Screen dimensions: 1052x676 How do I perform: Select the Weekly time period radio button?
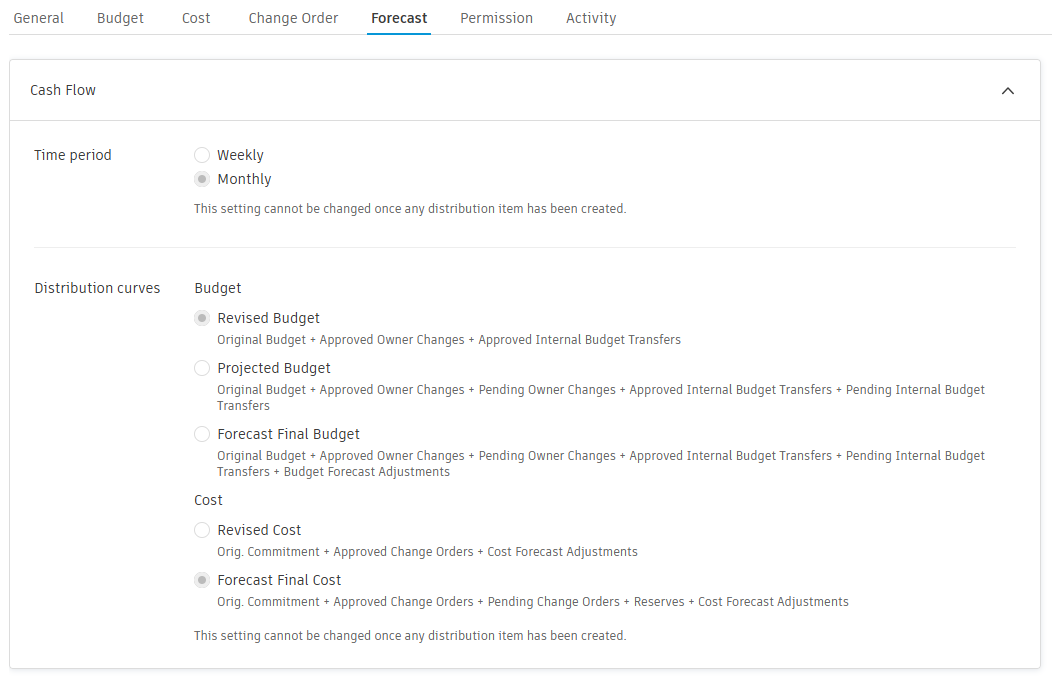pyautogui.click(x=202, y=155)
